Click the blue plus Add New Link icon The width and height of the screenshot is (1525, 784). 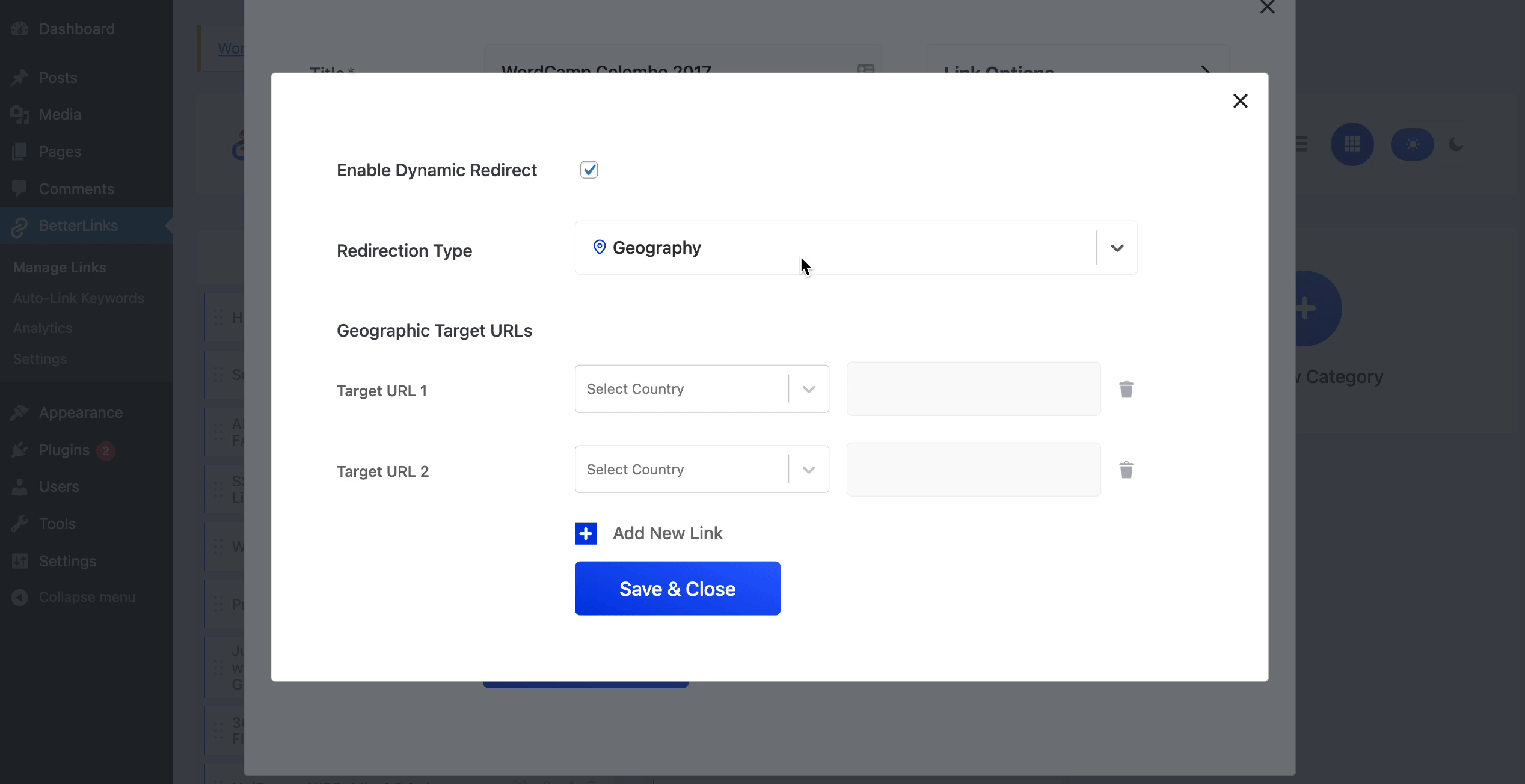pyautogui.click(x=585, y=533)
